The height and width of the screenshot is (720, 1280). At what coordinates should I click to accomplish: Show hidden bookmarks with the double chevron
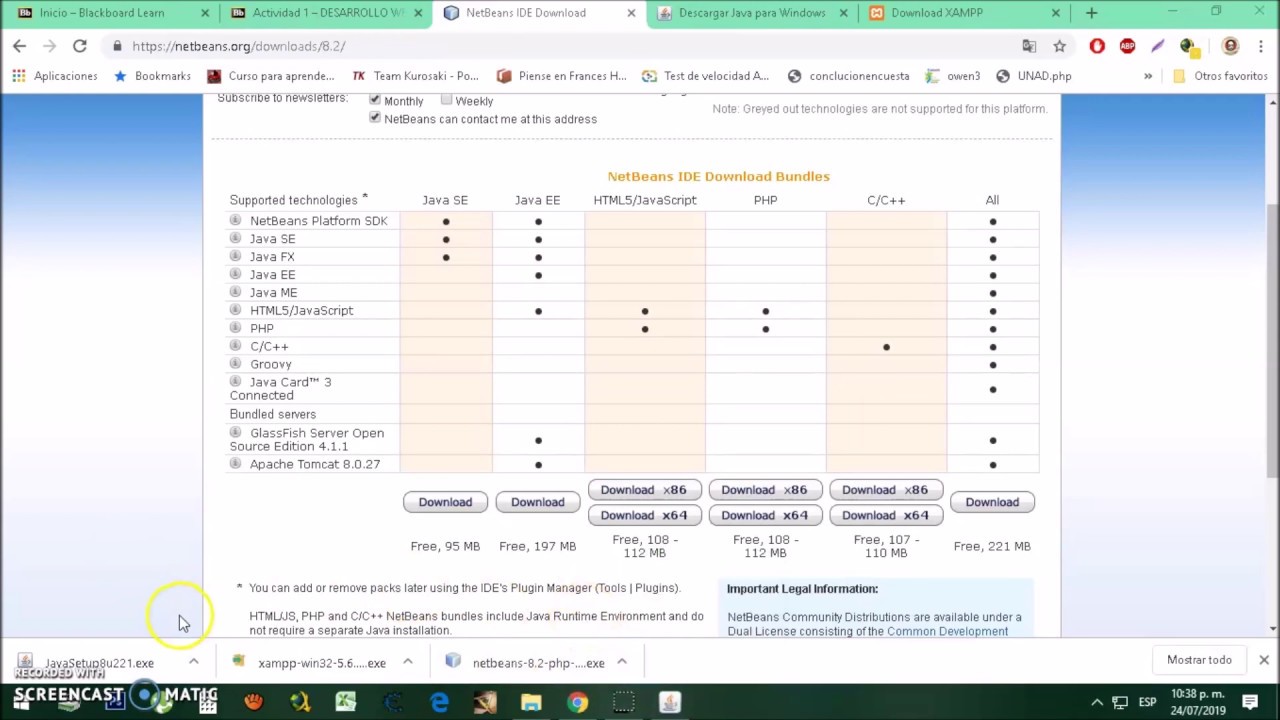[1148, 76]
